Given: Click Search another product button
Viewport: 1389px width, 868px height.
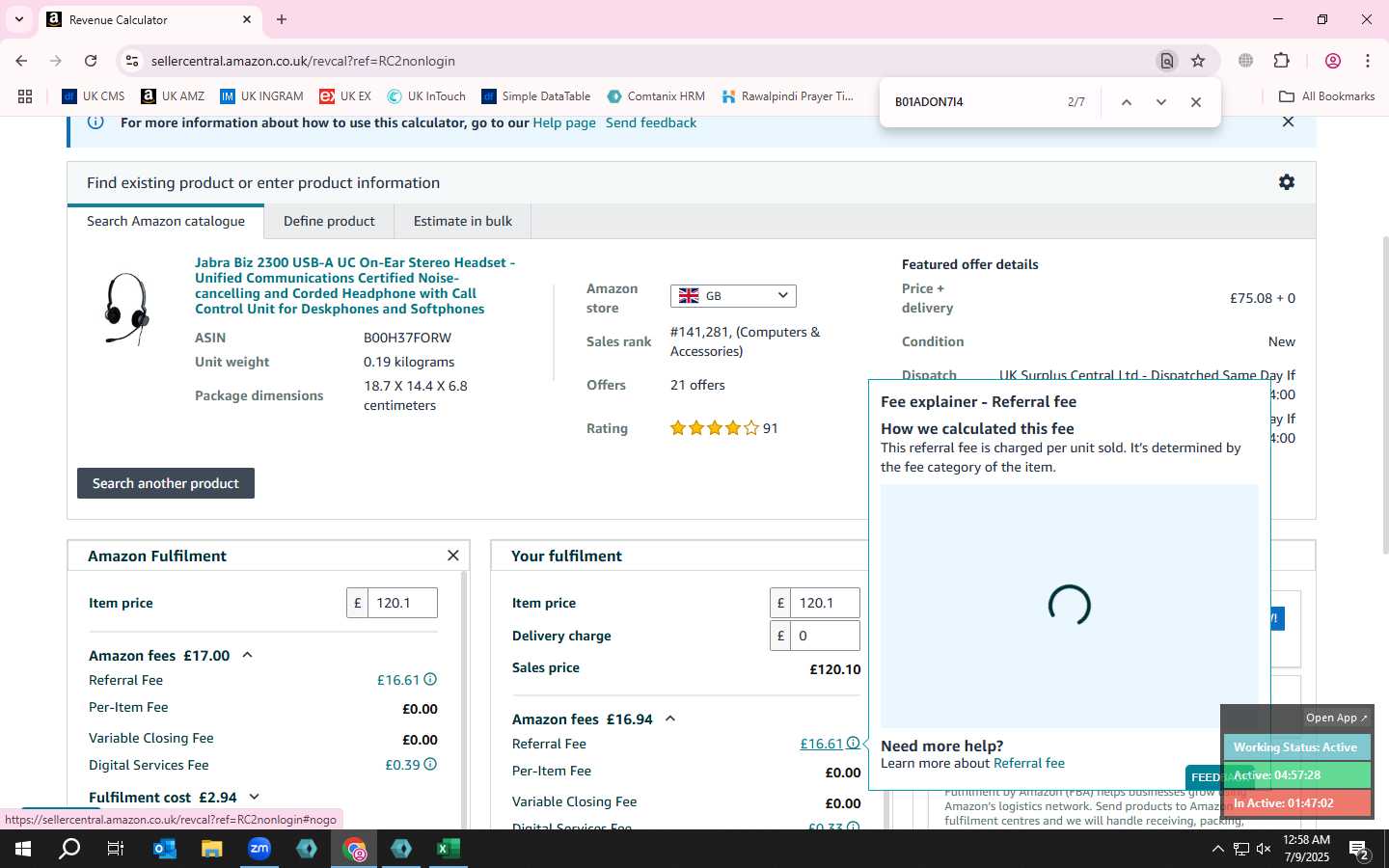Looking at the screenshot, I should [x=166, y=483].
